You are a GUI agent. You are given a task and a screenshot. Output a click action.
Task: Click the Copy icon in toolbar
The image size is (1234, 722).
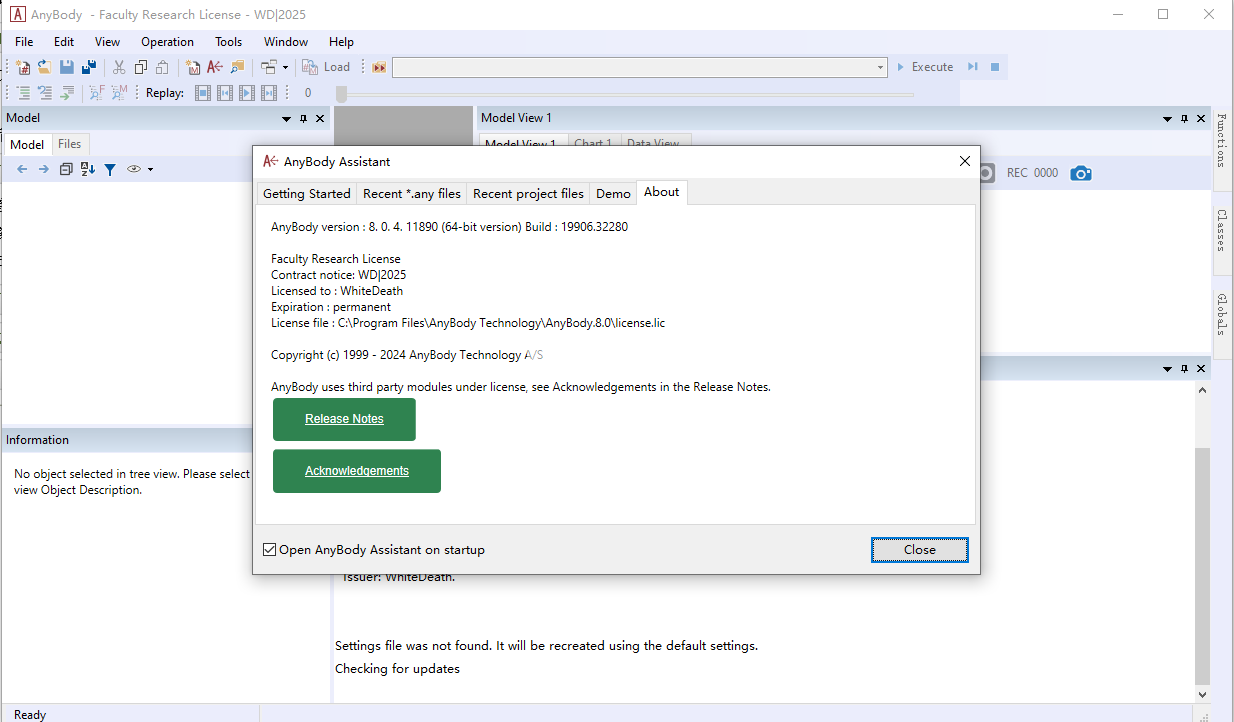coord(141,67)
